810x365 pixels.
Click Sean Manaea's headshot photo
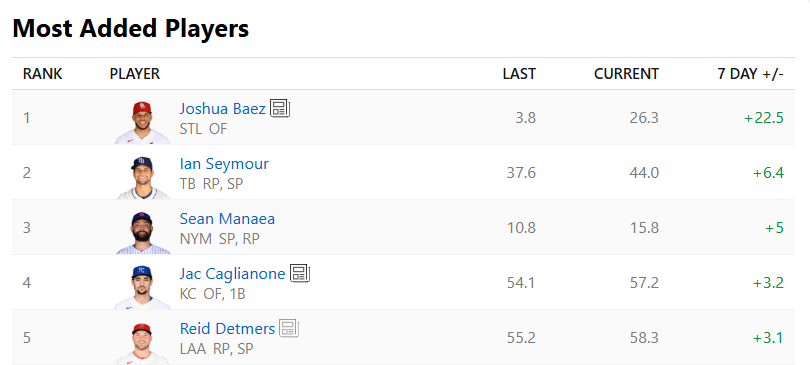point(142,232)
